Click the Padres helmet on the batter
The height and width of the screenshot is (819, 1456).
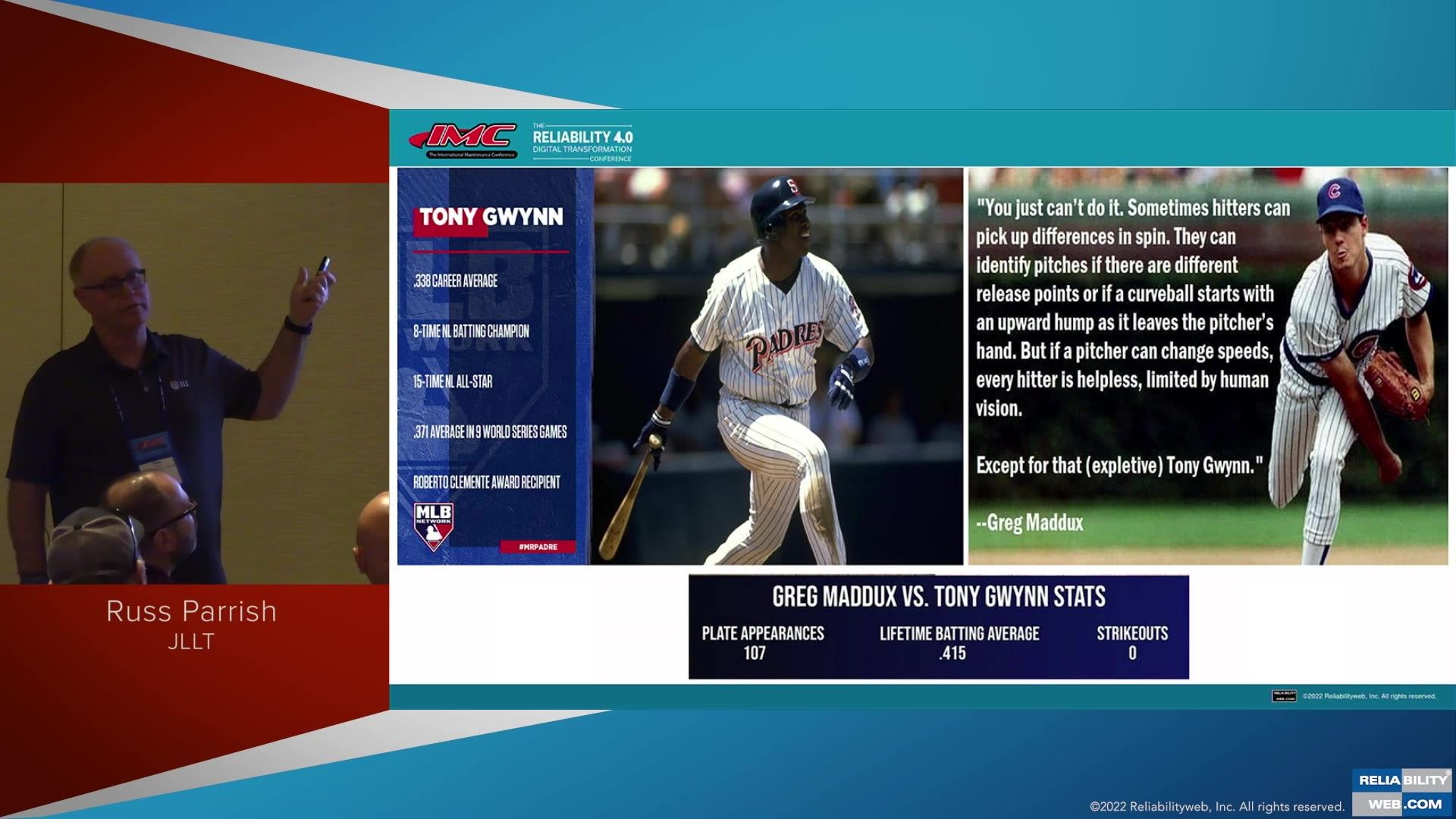pos(781,199)
